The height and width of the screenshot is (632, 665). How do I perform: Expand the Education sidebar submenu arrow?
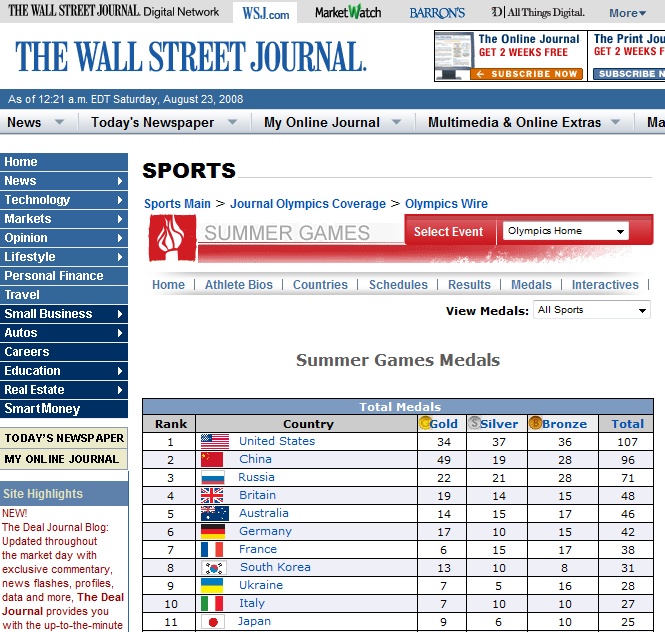tap(120, 371)
